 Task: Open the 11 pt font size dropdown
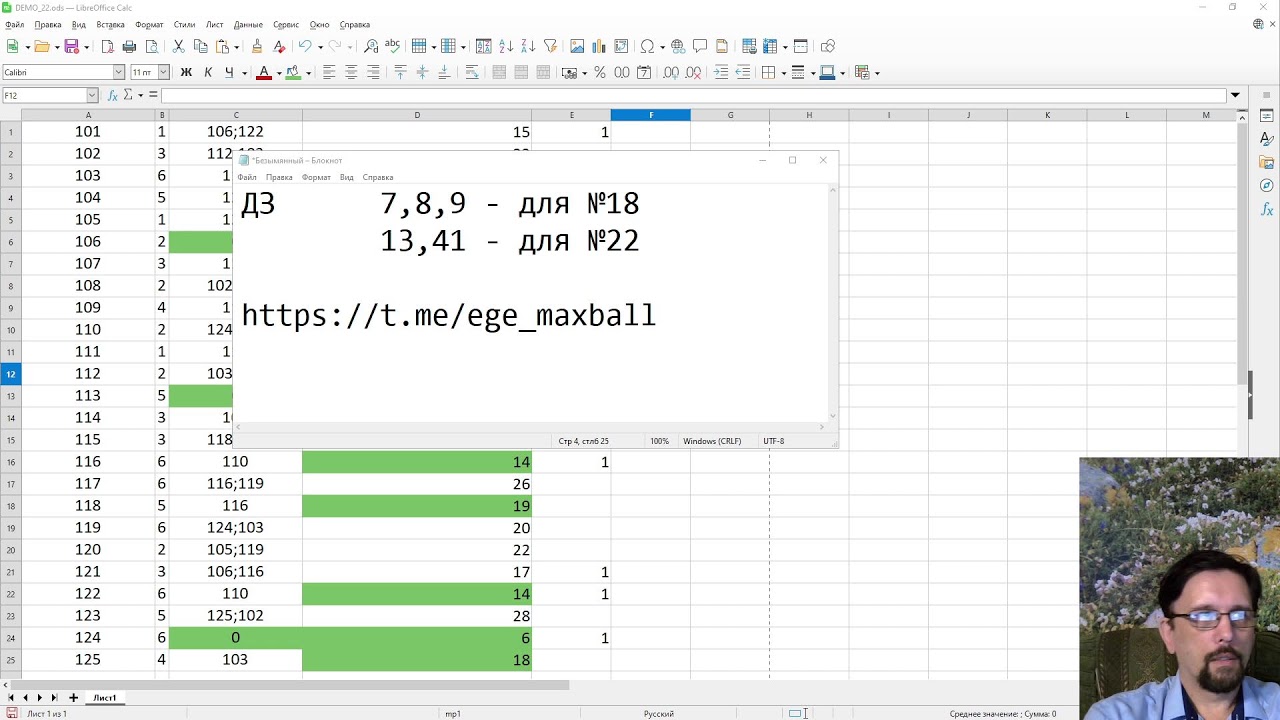click(x=163, y=72)
